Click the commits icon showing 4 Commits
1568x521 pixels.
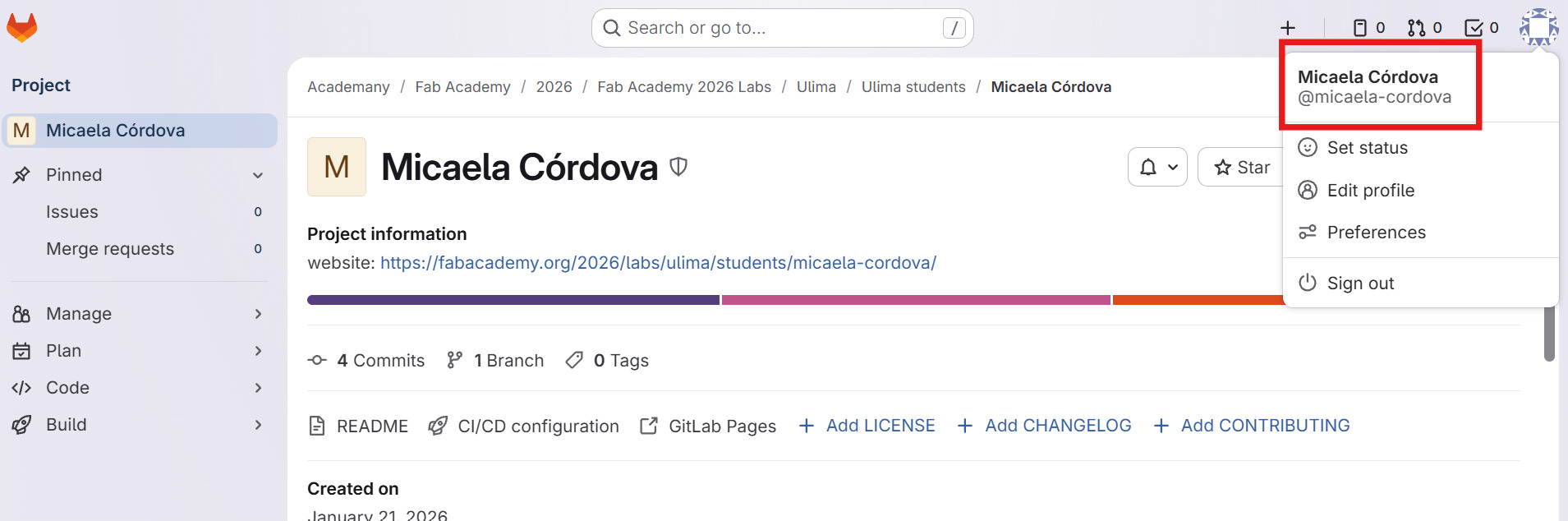(316, 360)
